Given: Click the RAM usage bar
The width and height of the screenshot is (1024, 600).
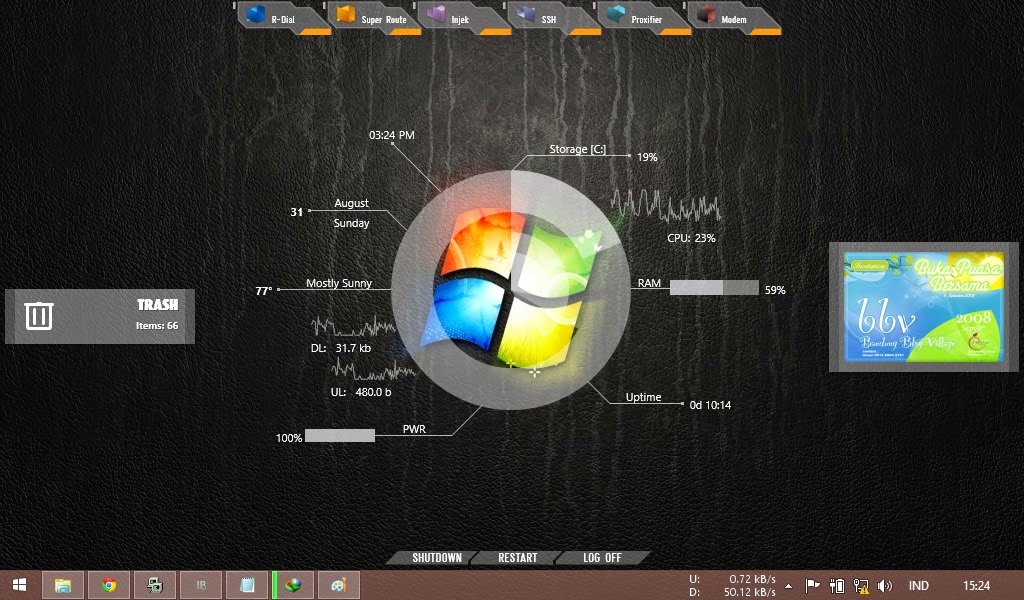Looking at the screenshot, I should [714, 288].
